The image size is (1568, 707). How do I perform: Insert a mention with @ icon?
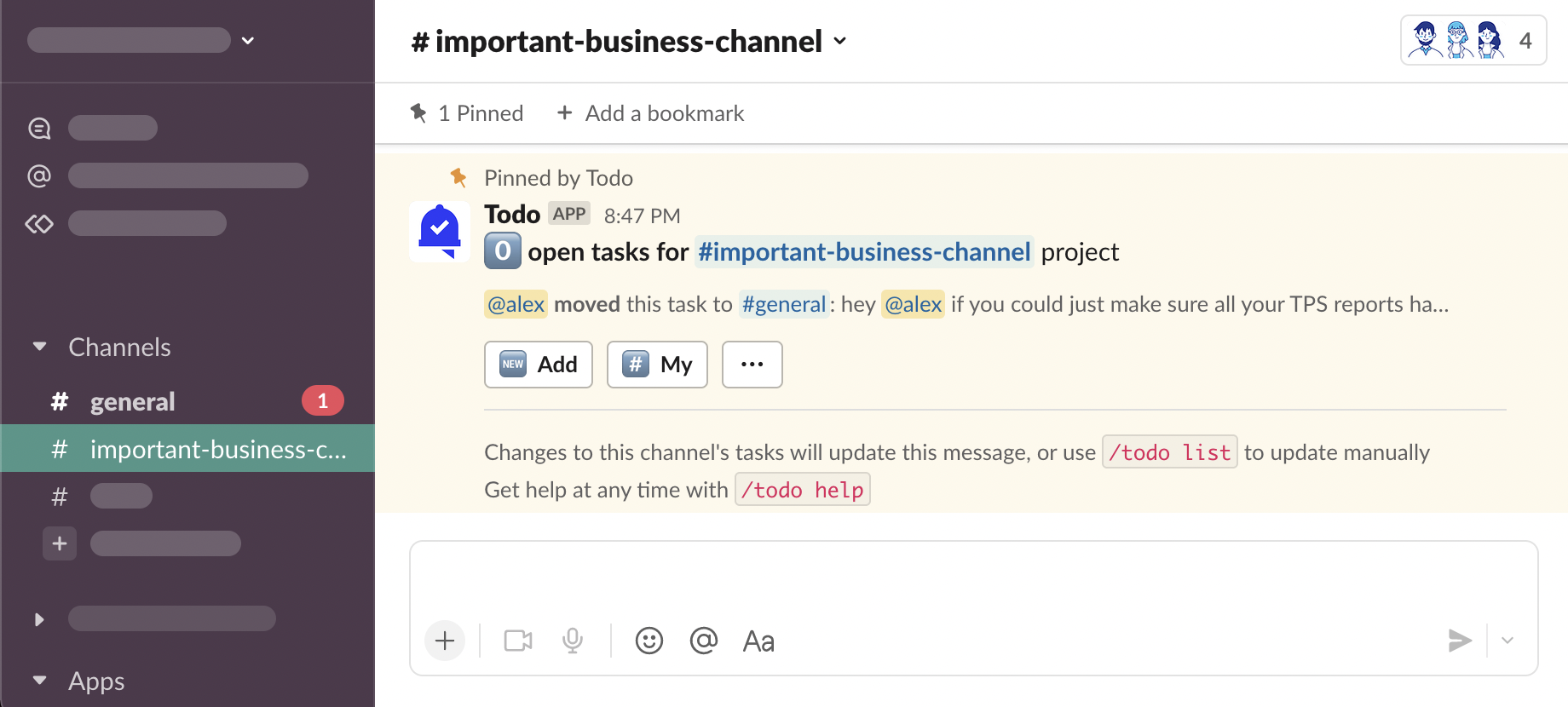click(x=704, y=641)
